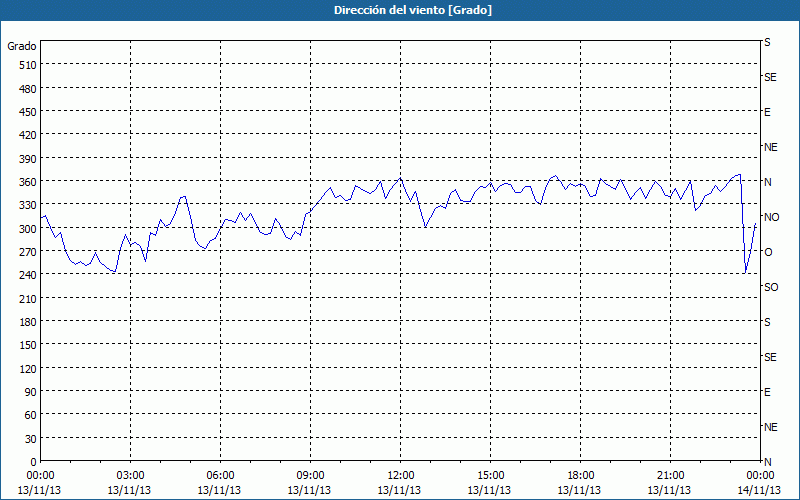Image resolution: width=800 pixels, height=500 pixels.
Task: Click the 210 y-axis value
Action: click(x=28, y=298)
